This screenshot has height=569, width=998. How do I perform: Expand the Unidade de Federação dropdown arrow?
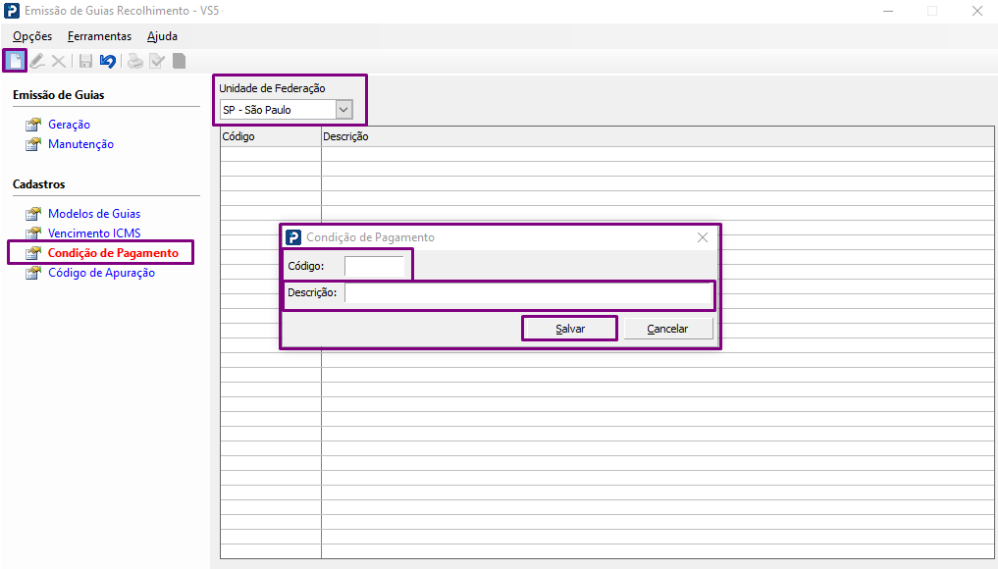[344, 109]
